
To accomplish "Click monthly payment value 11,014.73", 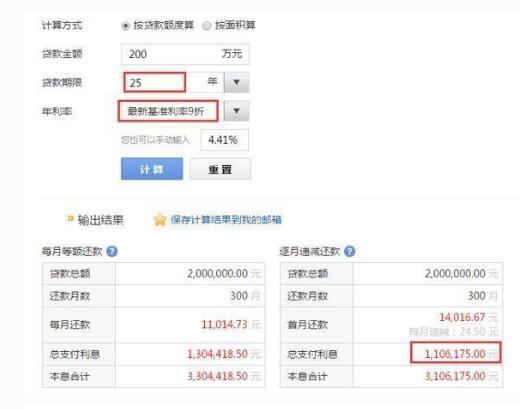I will [224, 324].
